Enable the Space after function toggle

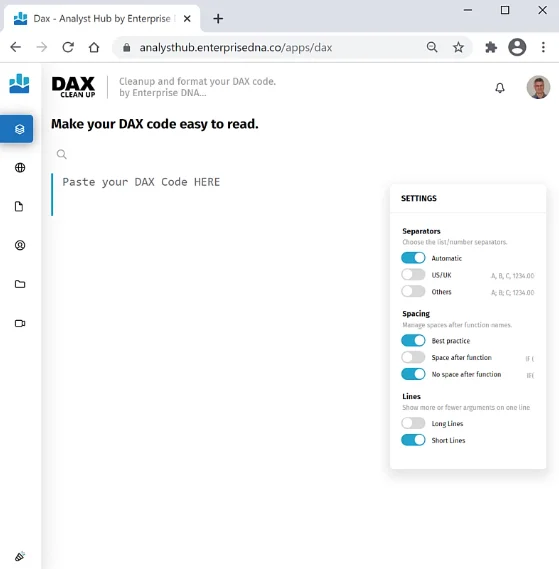(413, 357)
